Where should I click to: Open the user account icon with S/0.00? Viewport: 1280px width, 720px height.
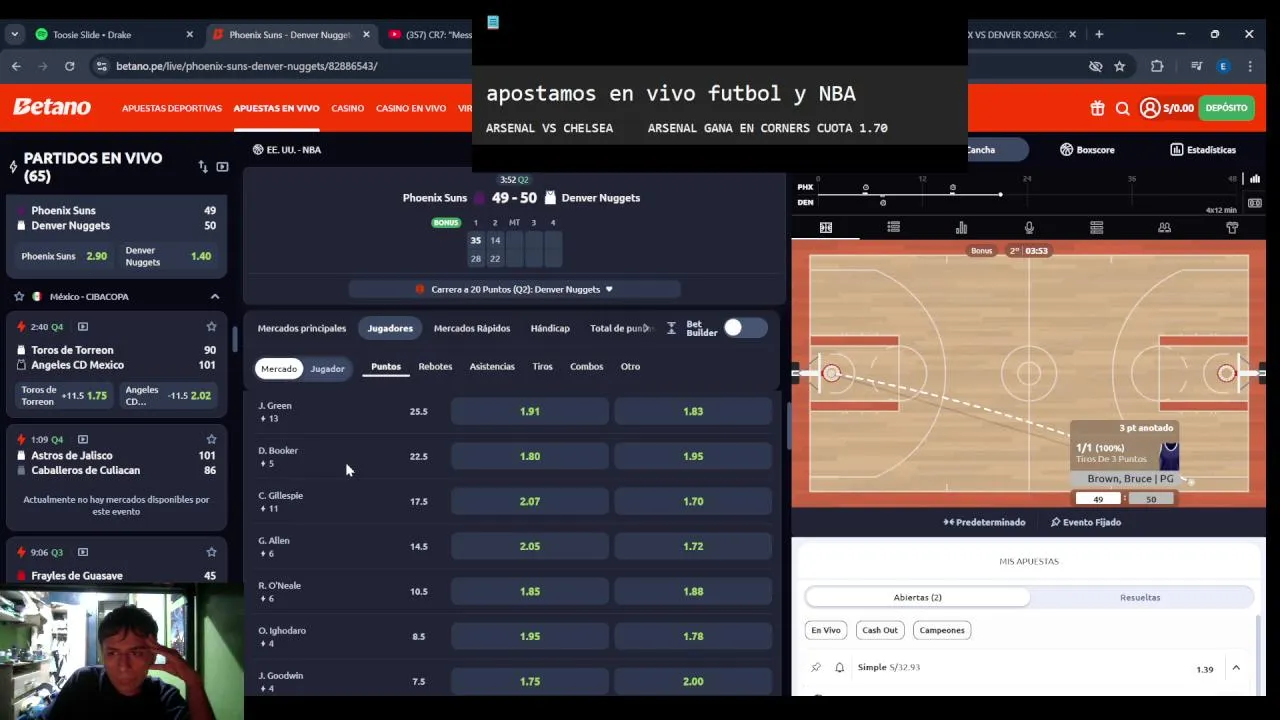pos(1167,108)
